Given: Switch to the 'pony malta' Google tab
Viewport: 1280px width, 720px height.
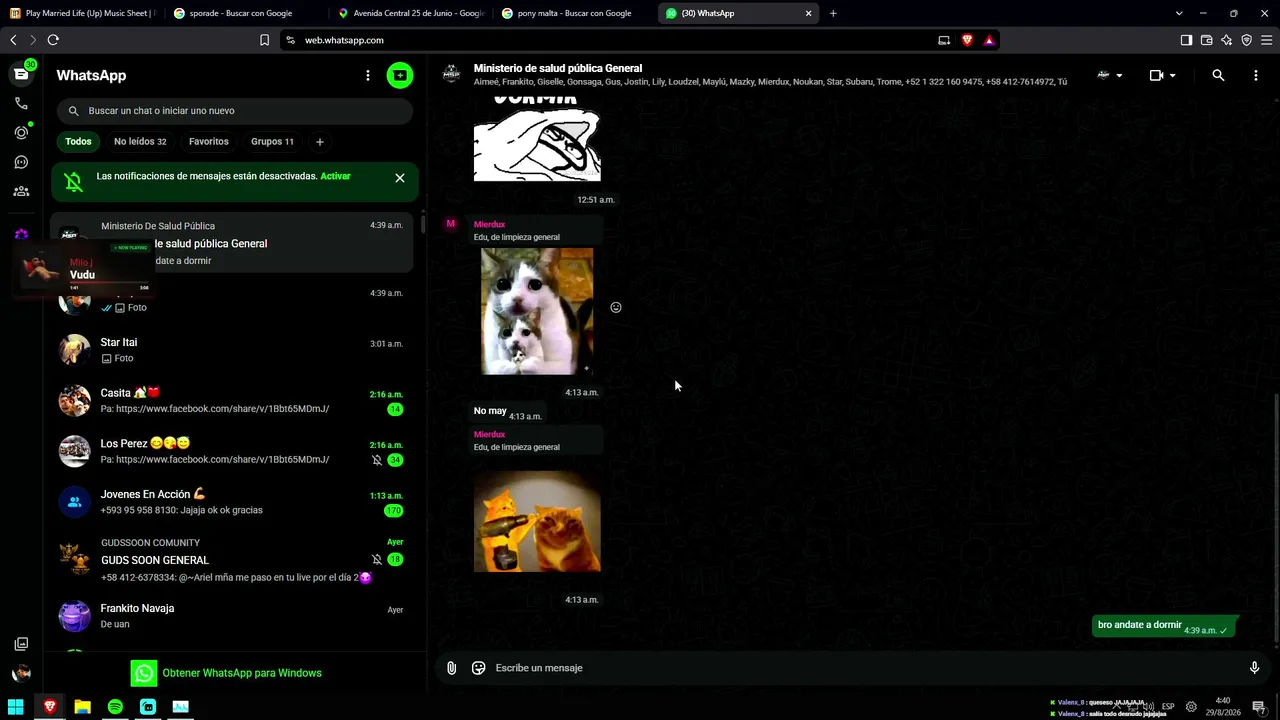Looking at the screenshot, I should [x=574, y=13].
